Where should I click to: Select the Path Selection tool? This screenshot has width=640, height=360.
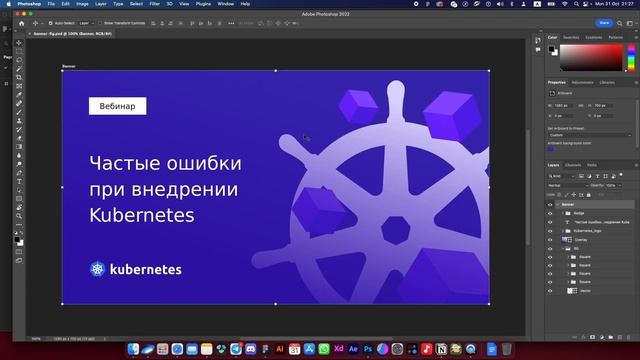[19, 190]
